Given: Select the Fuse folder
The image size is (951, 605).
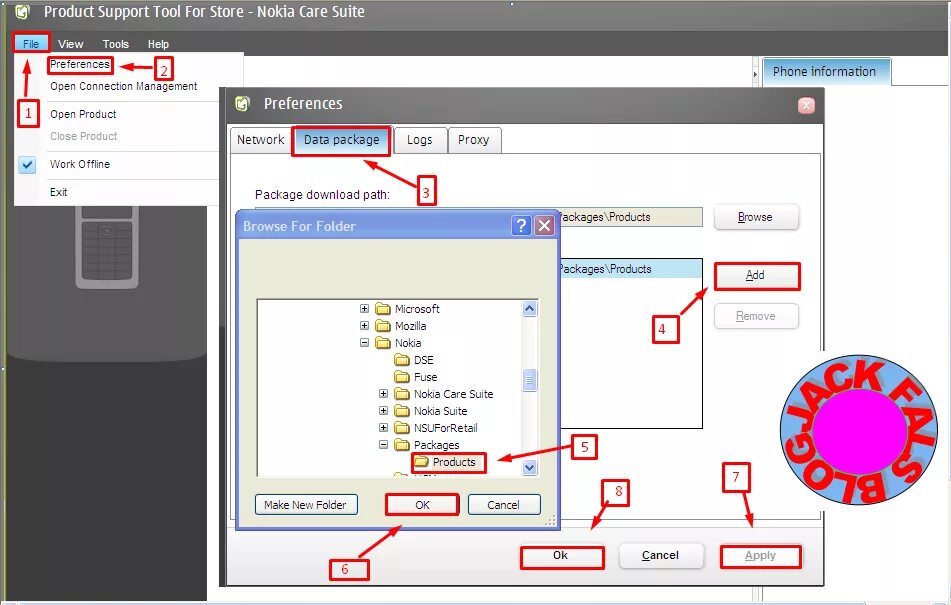Looking at the screenshot, I should [x=415, y=376].
